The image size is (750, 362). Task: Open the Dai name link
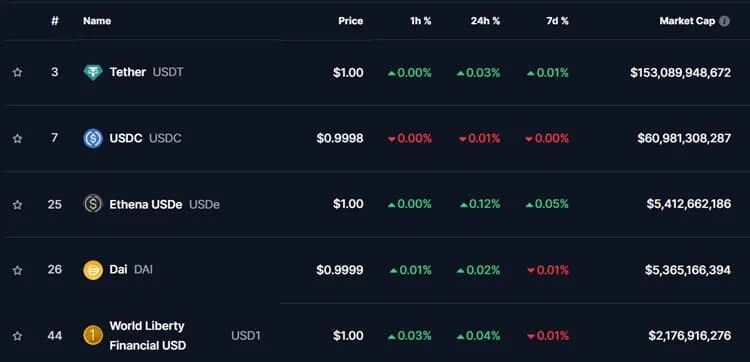pyautogui.click(x=118, y=270)
